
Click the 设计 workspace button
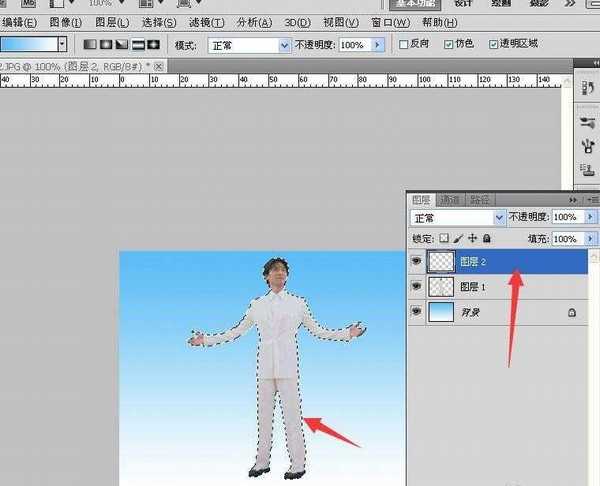pos(463,3)
